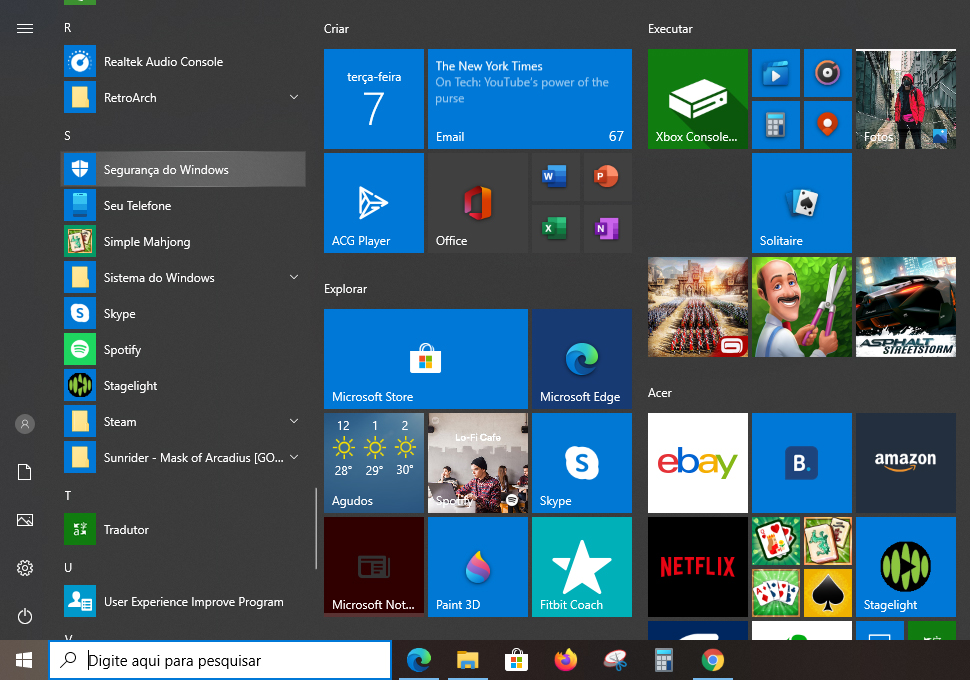The image size is (970, 680).
Task: Open File Explorer from the taskbar
Action: click(468, 660)
